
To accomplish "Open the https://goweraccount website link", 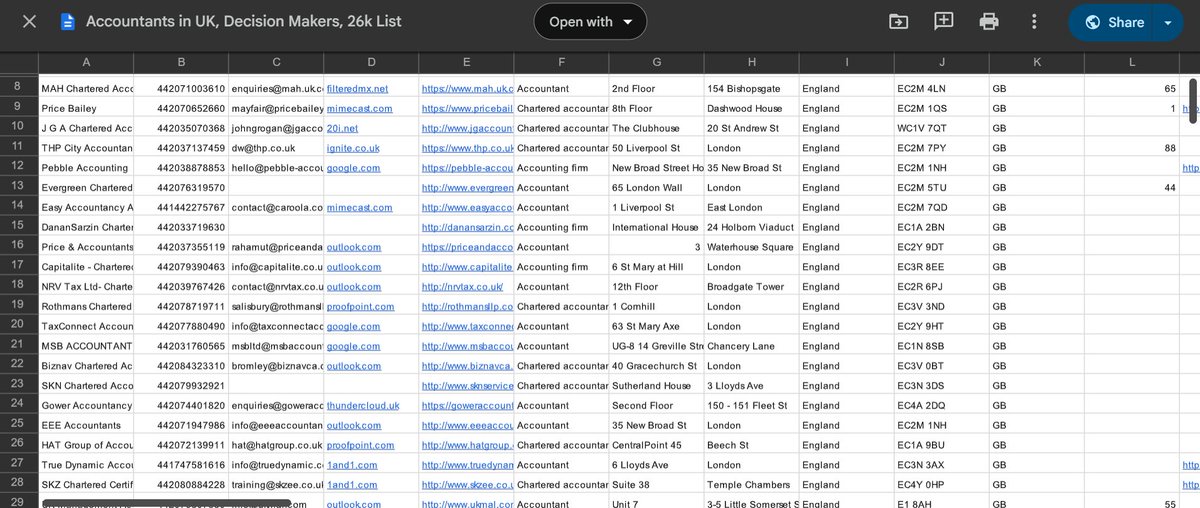I will (467, 405).
